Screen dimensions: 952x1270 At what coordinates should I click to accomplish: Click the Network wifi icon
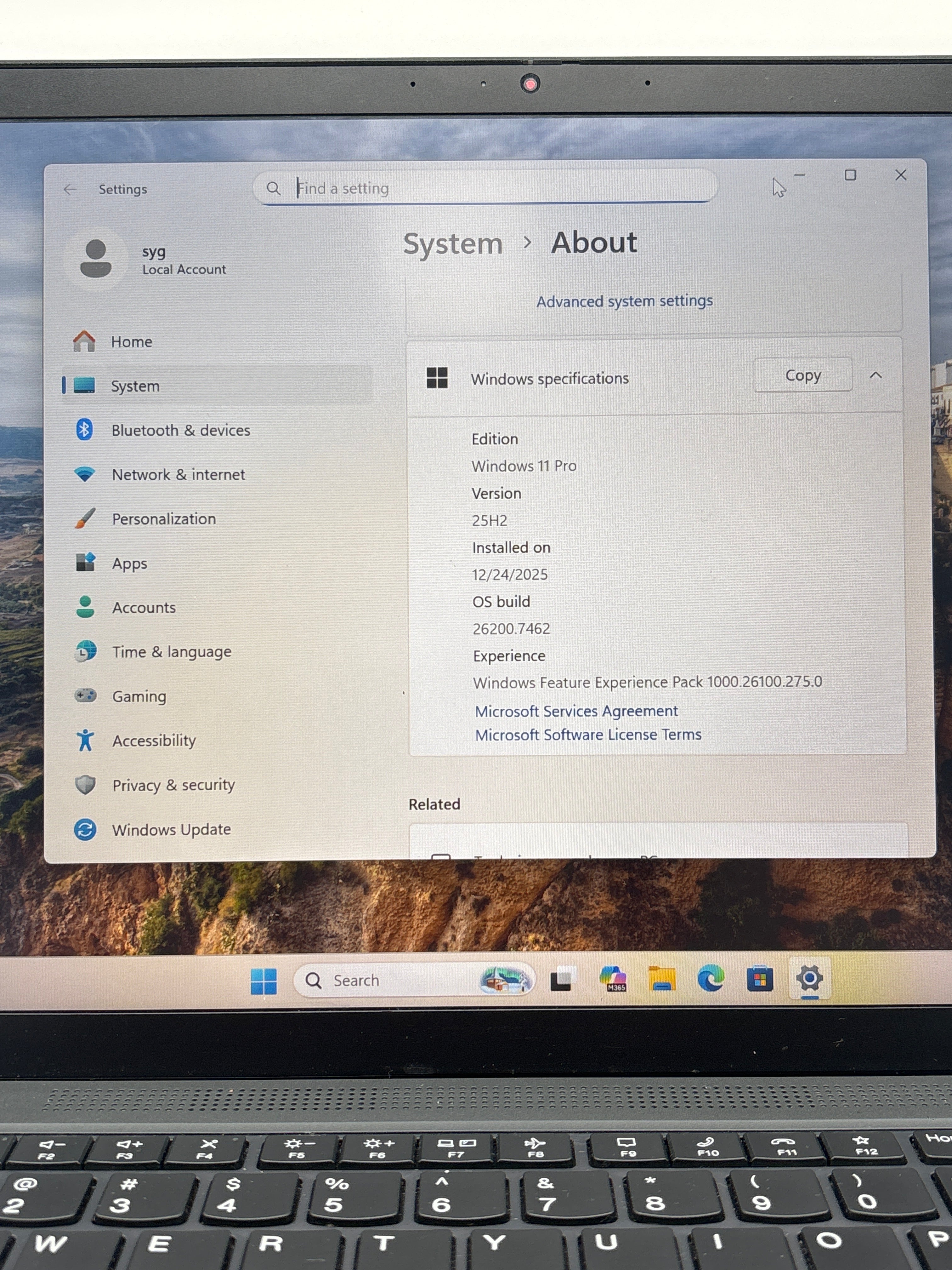pos(85,474)
